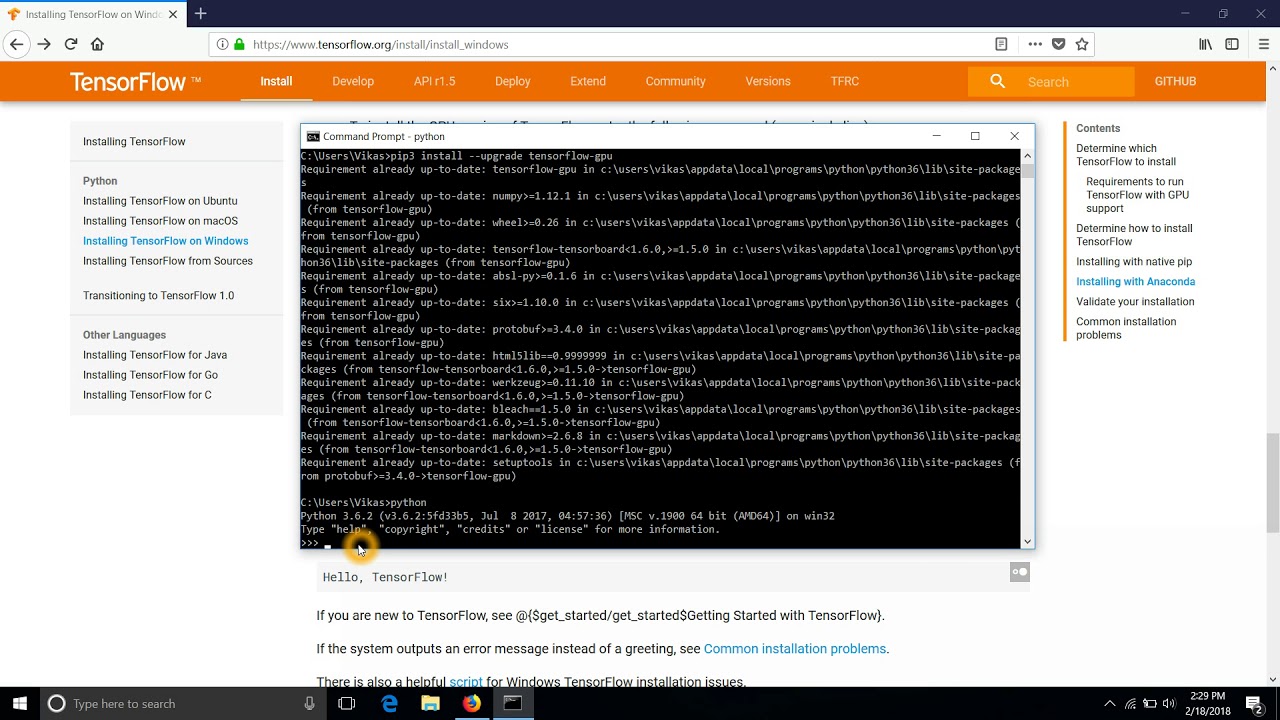The width and height of the screenshot is (1280, 720).
Task: Show sidebars icon in Firefox toolbar
Action: click(1232, 44)
